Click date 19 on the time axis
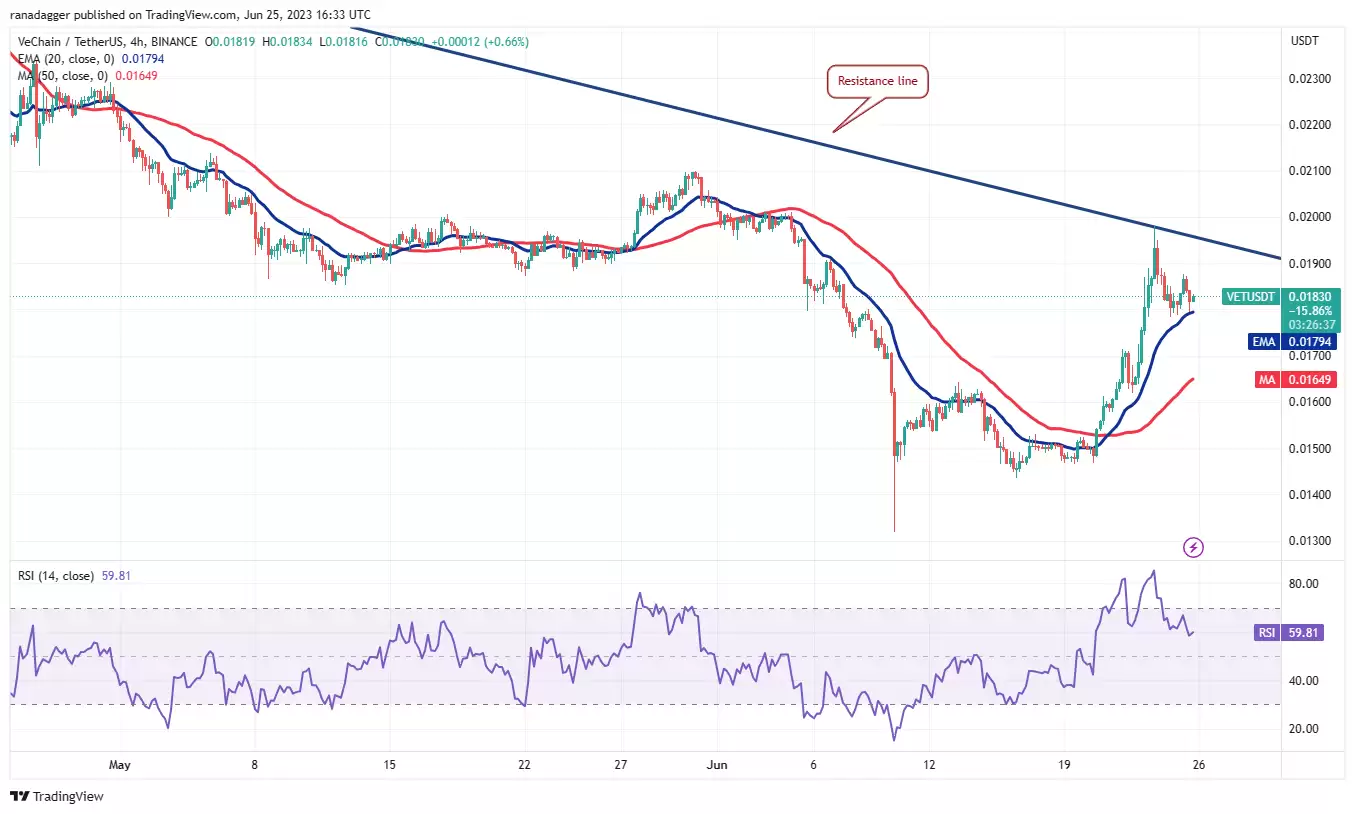 coord(1064,766)
